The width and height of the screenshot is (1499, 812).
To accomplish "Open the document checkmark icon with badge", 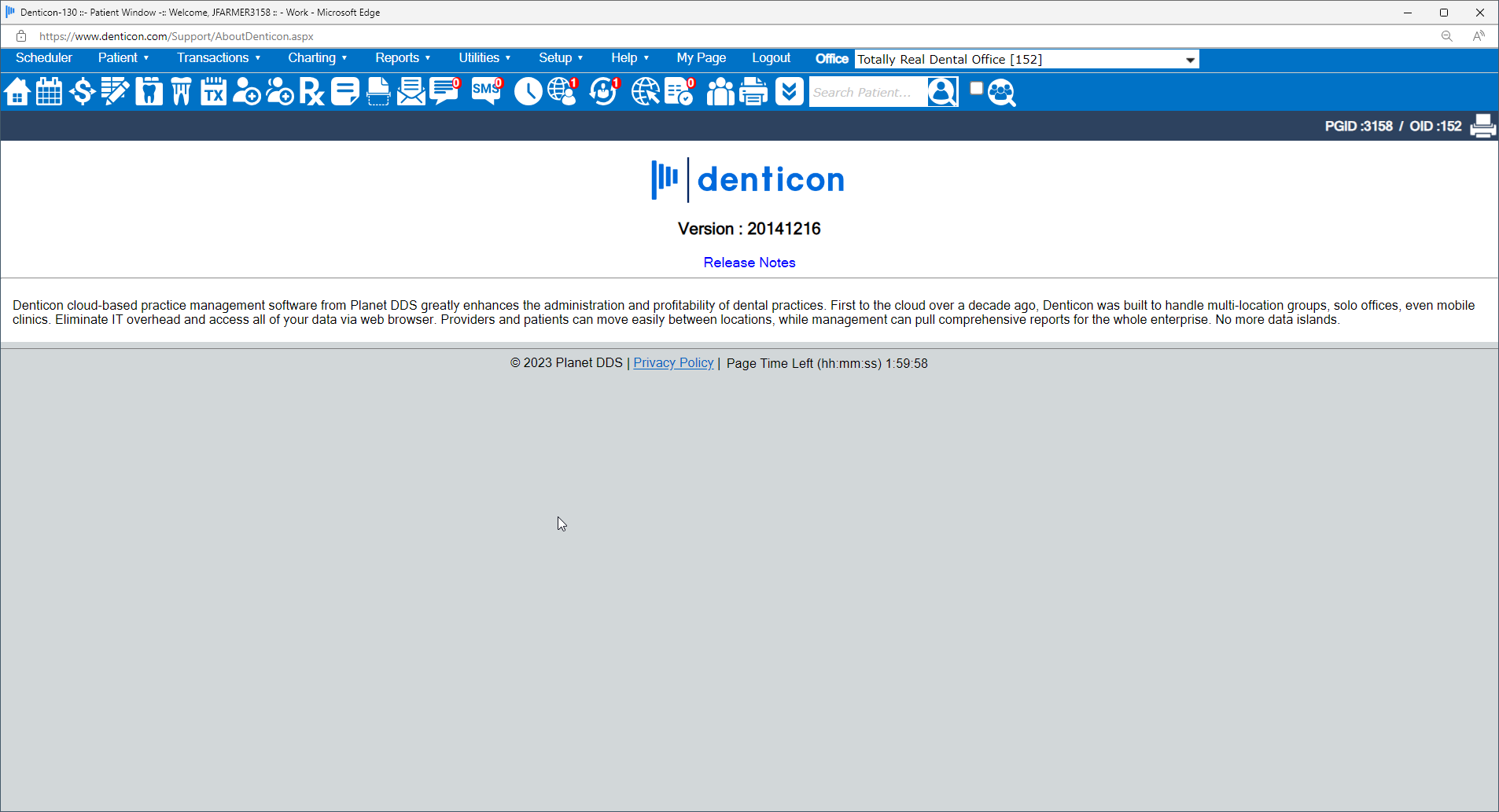I will pyautogui.click(x=680, y=91).
